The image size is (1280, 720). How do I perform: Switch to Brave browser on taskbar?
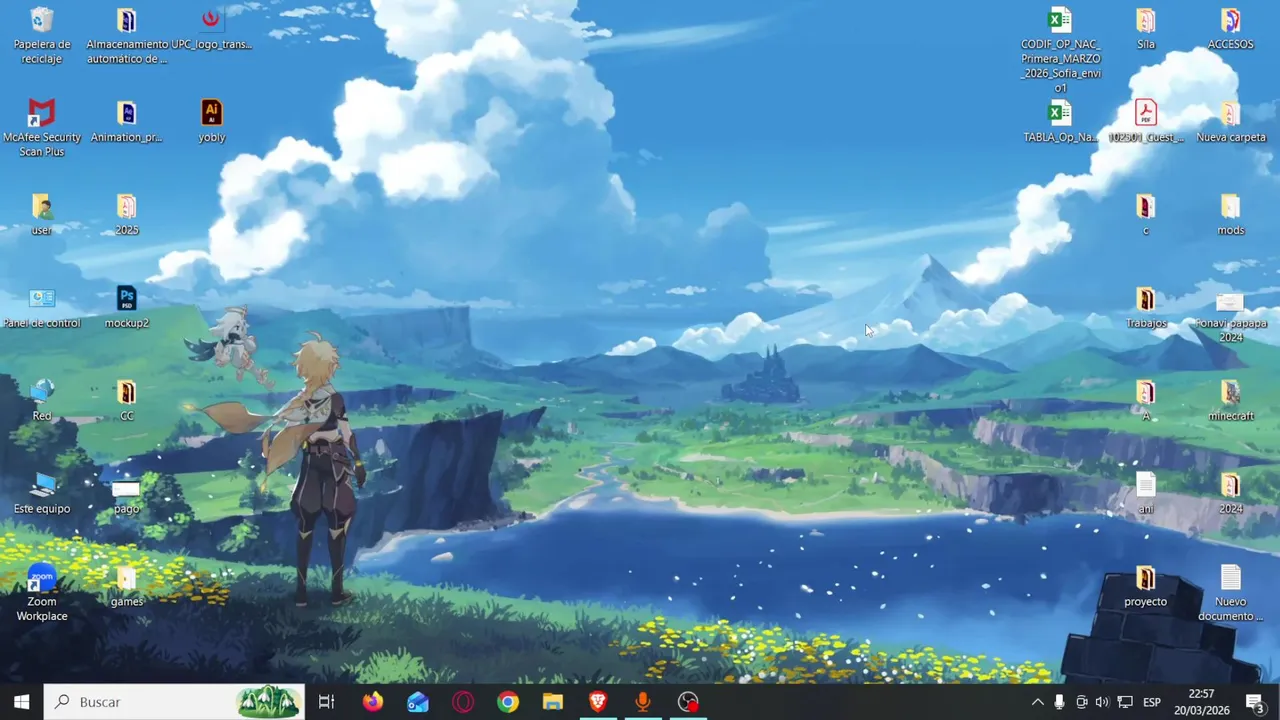[x=598, y=702]
